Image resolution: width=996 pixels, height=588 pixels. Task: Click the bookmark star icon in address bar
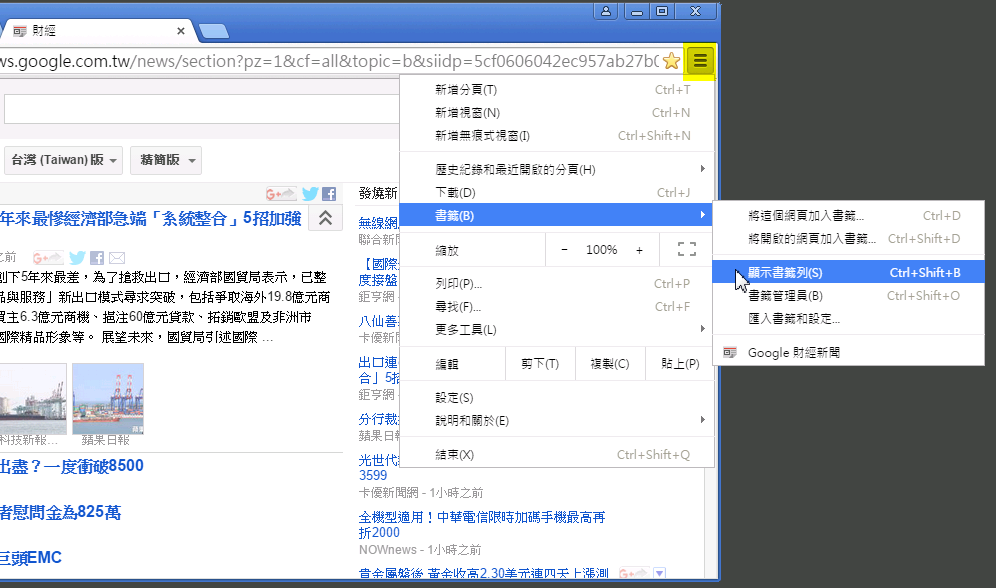[x=671, y=61]
